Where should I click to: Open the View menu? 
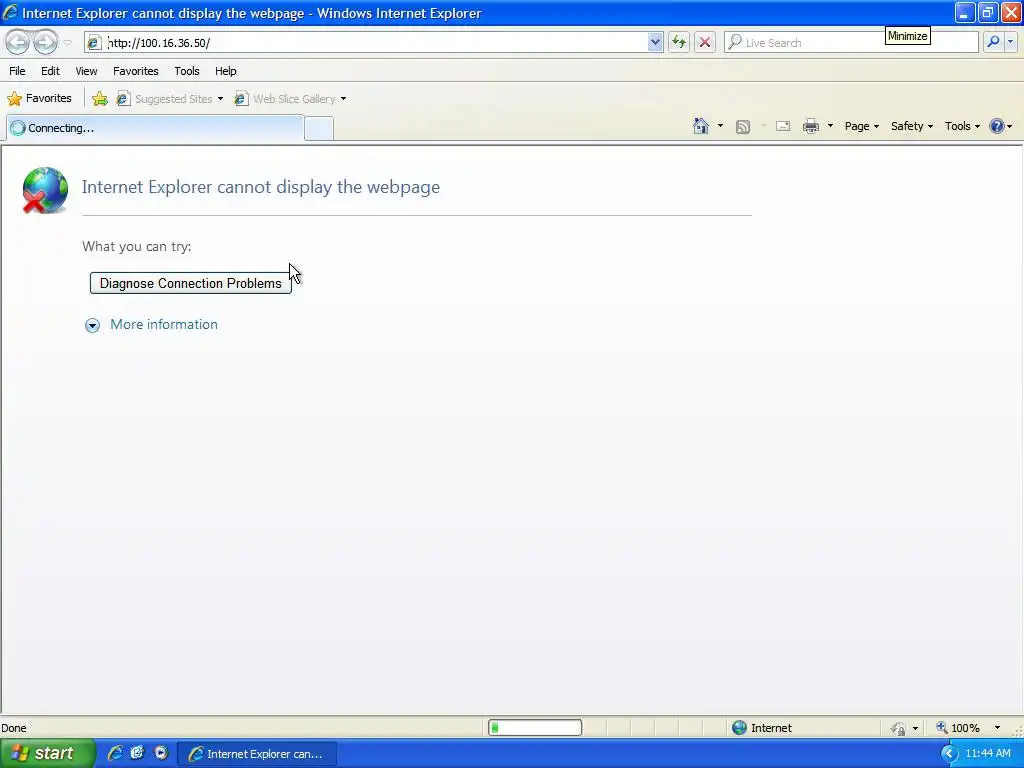(86, 71)
